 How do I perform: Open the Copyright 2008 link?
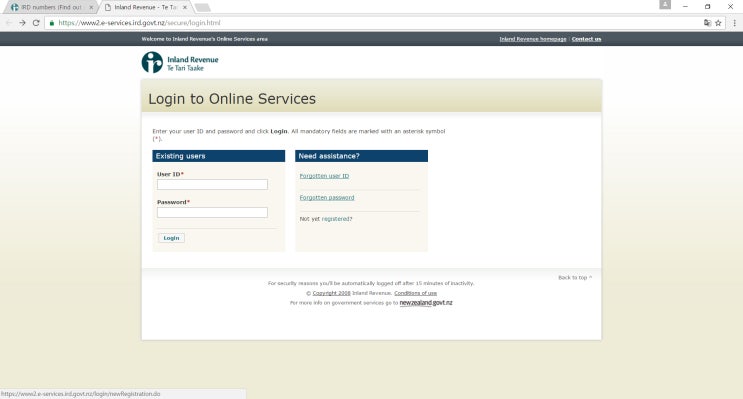tap(331, 293)
